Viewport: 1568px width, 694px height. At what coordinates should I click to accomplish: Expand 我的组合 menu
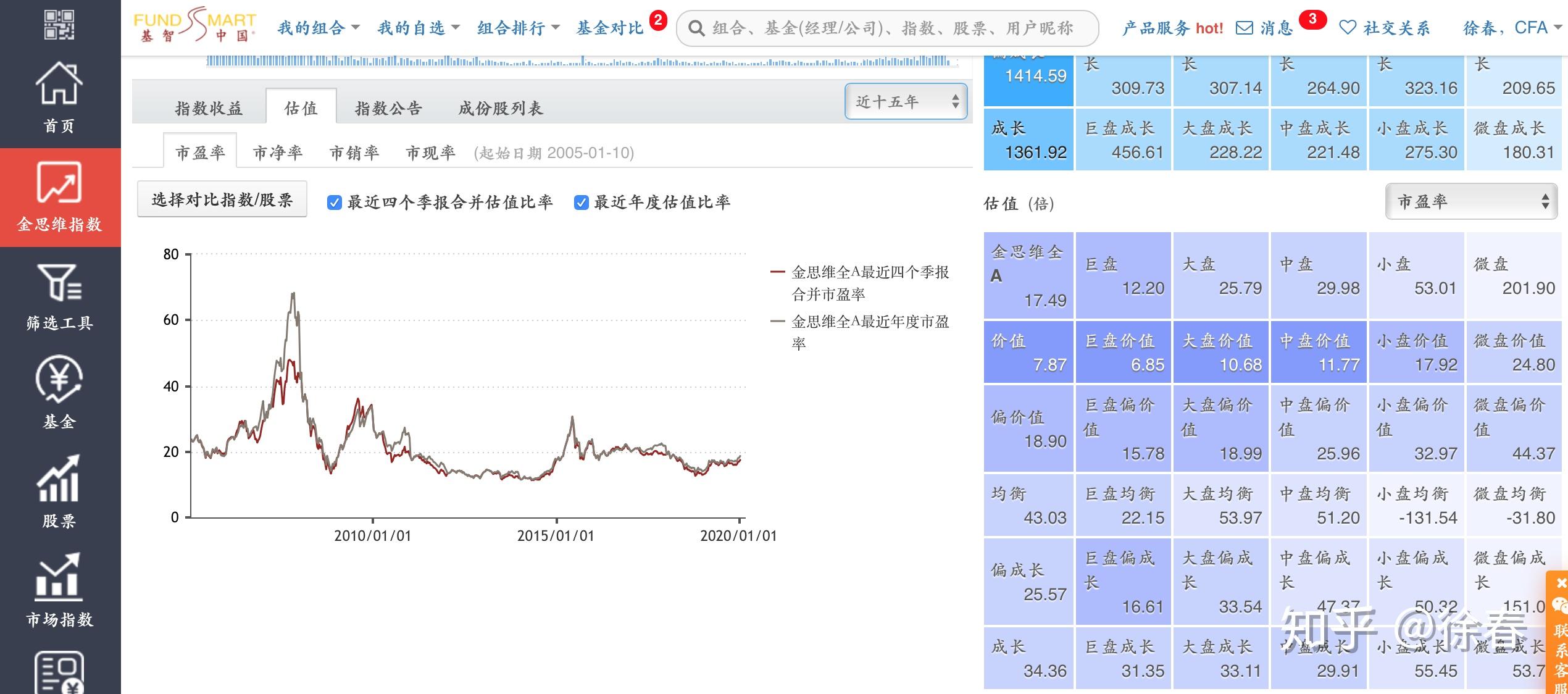[x=319, y=28]
